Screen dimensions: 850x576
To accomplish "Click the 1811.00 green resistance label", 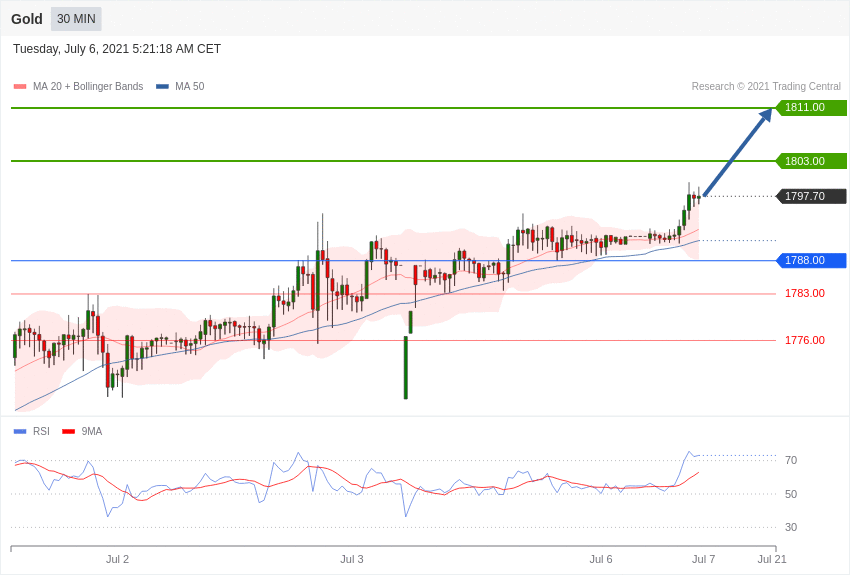I will click(812, 107).
